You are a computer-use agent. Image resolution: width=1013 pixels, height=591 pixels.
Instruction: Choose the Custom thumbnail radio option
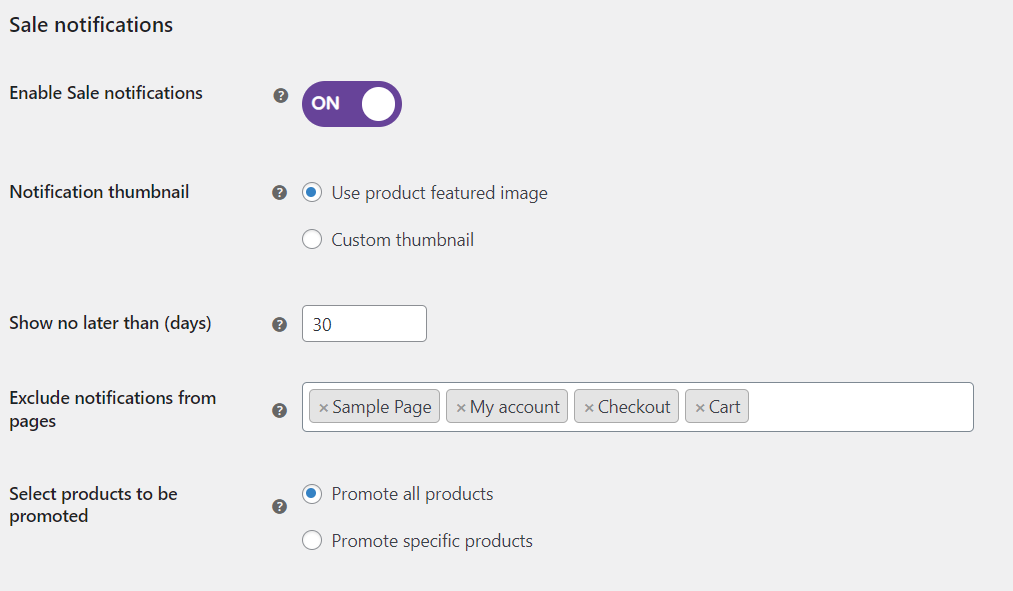coord(312,240)
